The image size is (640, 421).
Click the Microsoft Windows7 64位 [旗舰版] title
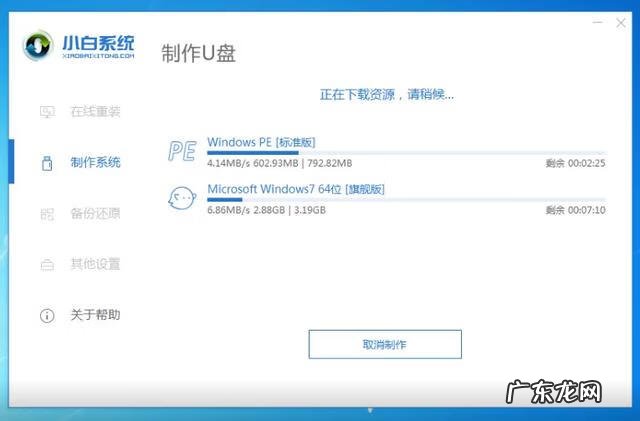[296, 189]
